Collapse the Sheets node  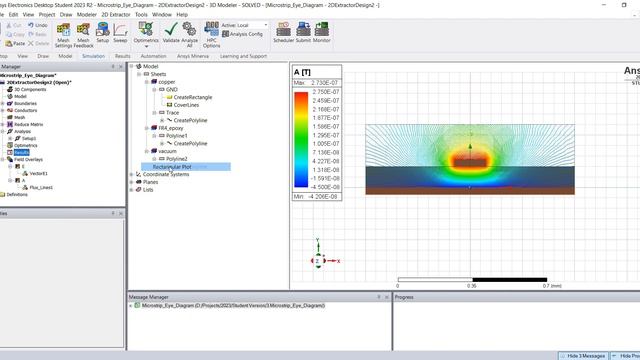click(x=139, y=74)
